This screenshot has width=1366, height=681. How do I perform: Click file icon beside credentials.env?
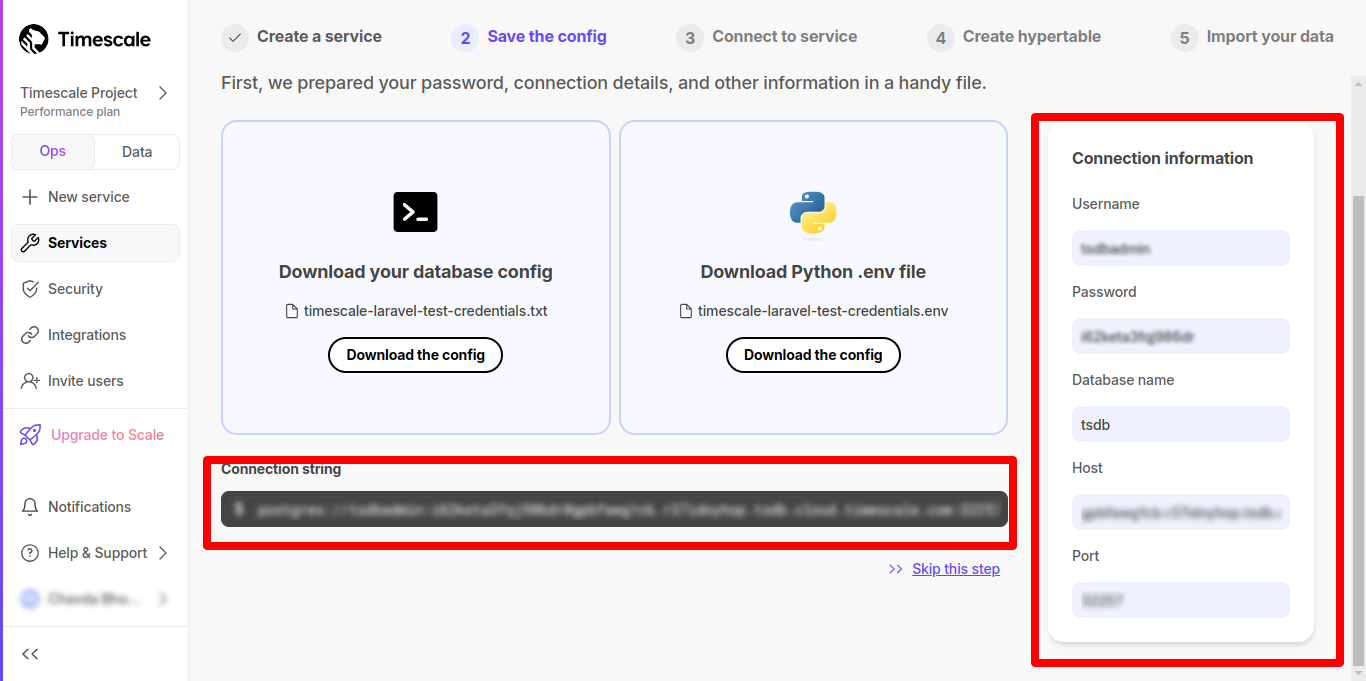point(686,311)
